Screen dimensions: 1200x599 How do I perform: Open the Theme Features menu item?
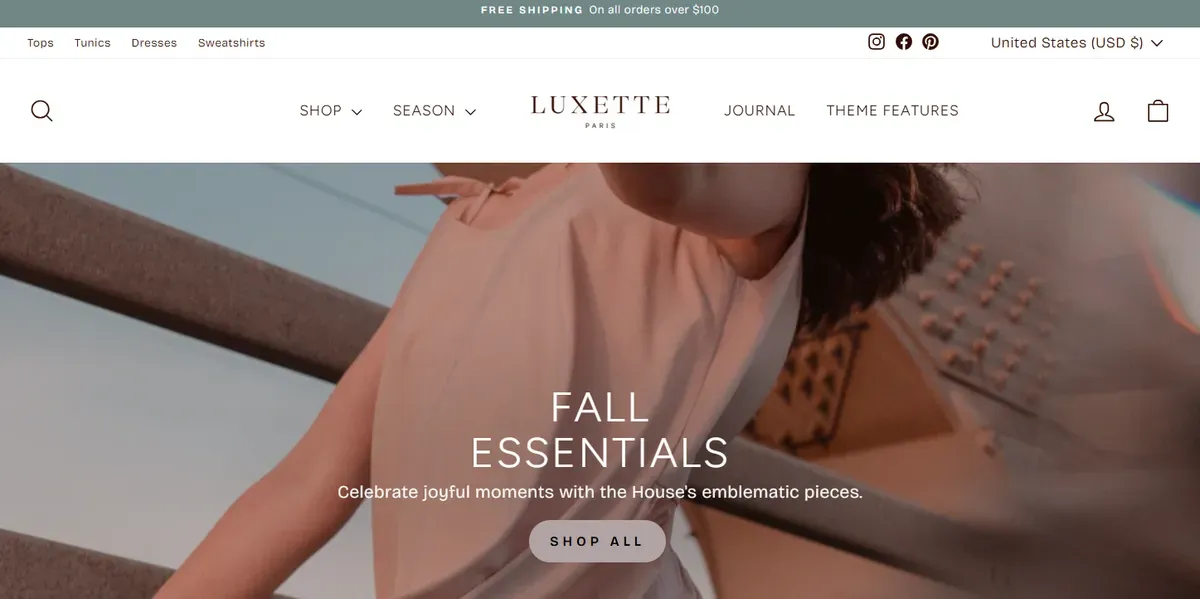892,111
